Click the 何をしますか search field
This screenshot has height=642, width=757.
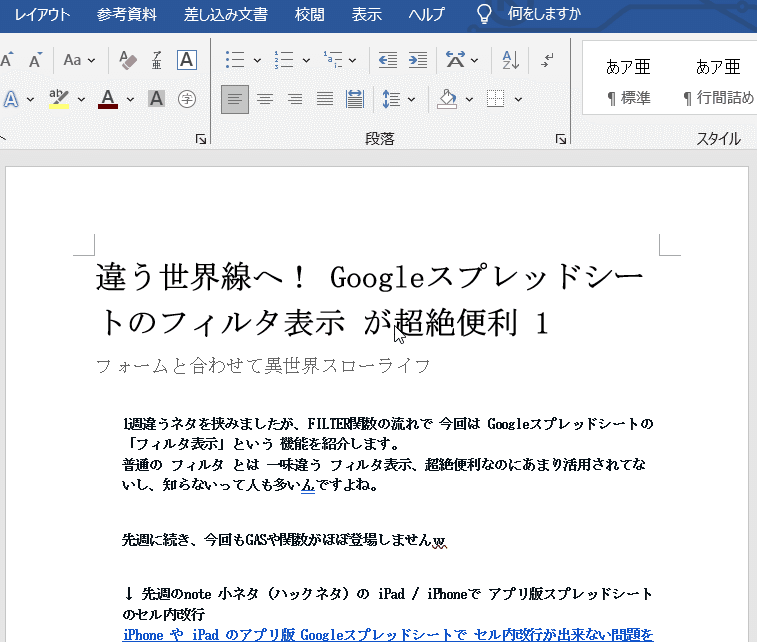544,14
